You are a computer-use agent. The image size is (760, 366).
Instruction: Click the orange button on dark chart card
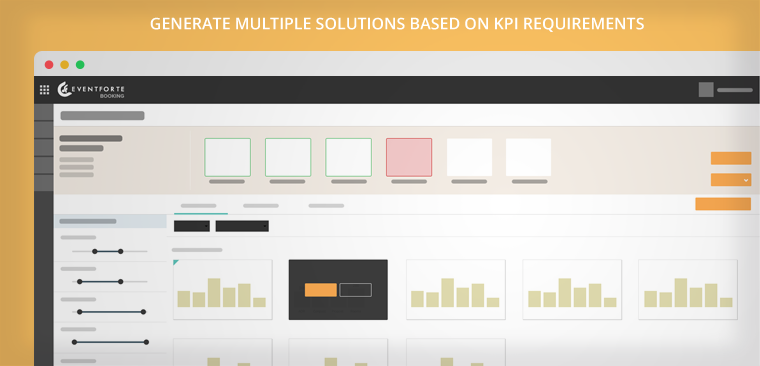pyautogui.click(x=321, y=290)
